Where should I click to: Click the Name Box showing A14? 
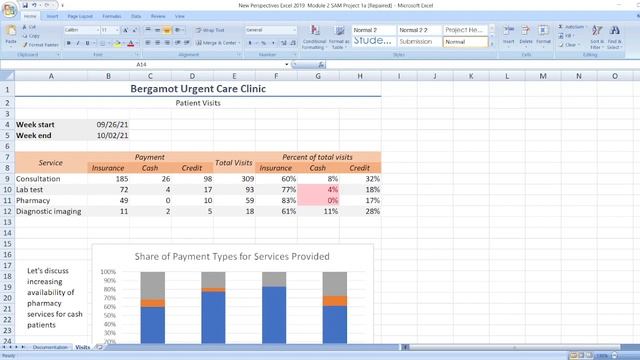point(142,64)
